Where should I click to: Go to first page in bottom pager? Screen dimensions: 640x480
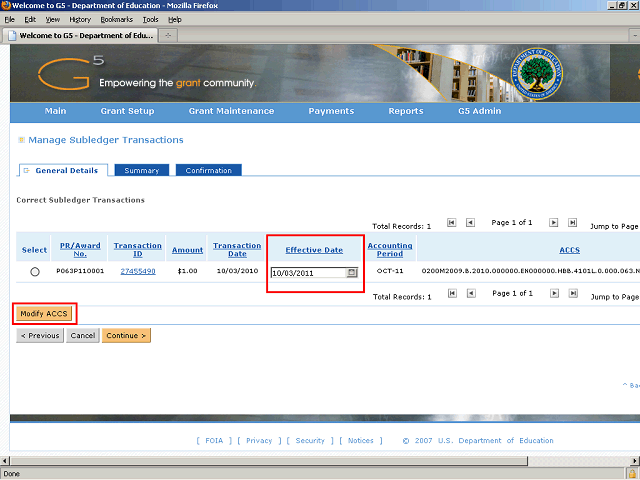pos(452,293)
